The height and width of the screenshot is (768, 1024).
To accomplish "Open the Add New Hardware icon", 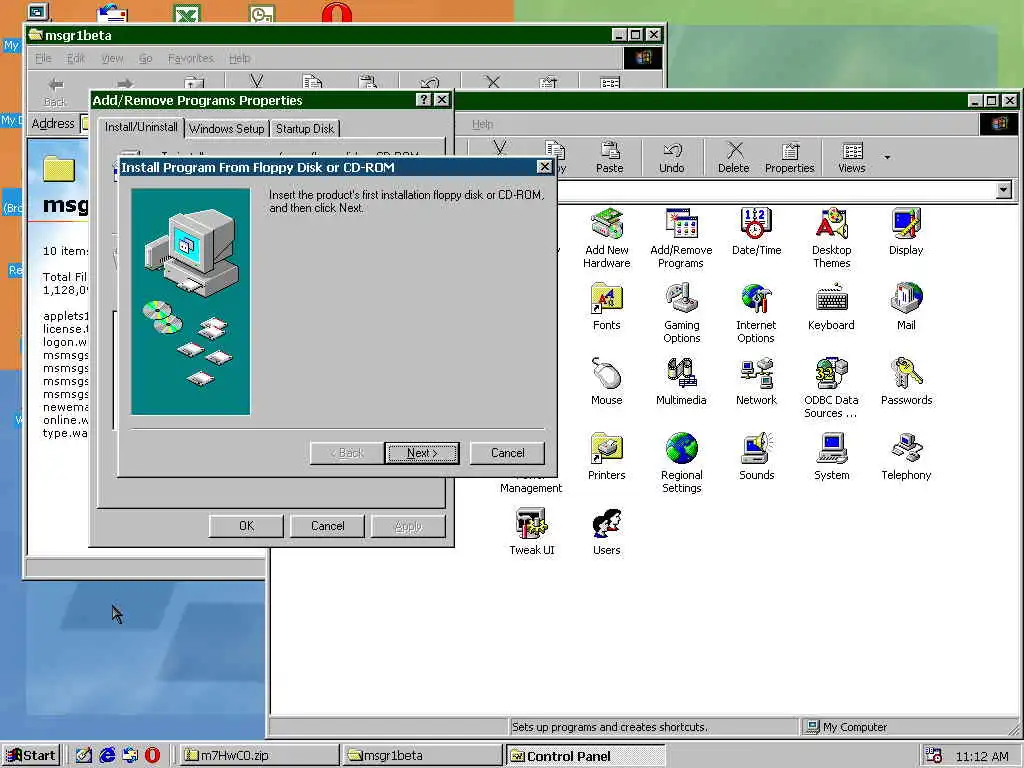I will [x=607, y=238].
